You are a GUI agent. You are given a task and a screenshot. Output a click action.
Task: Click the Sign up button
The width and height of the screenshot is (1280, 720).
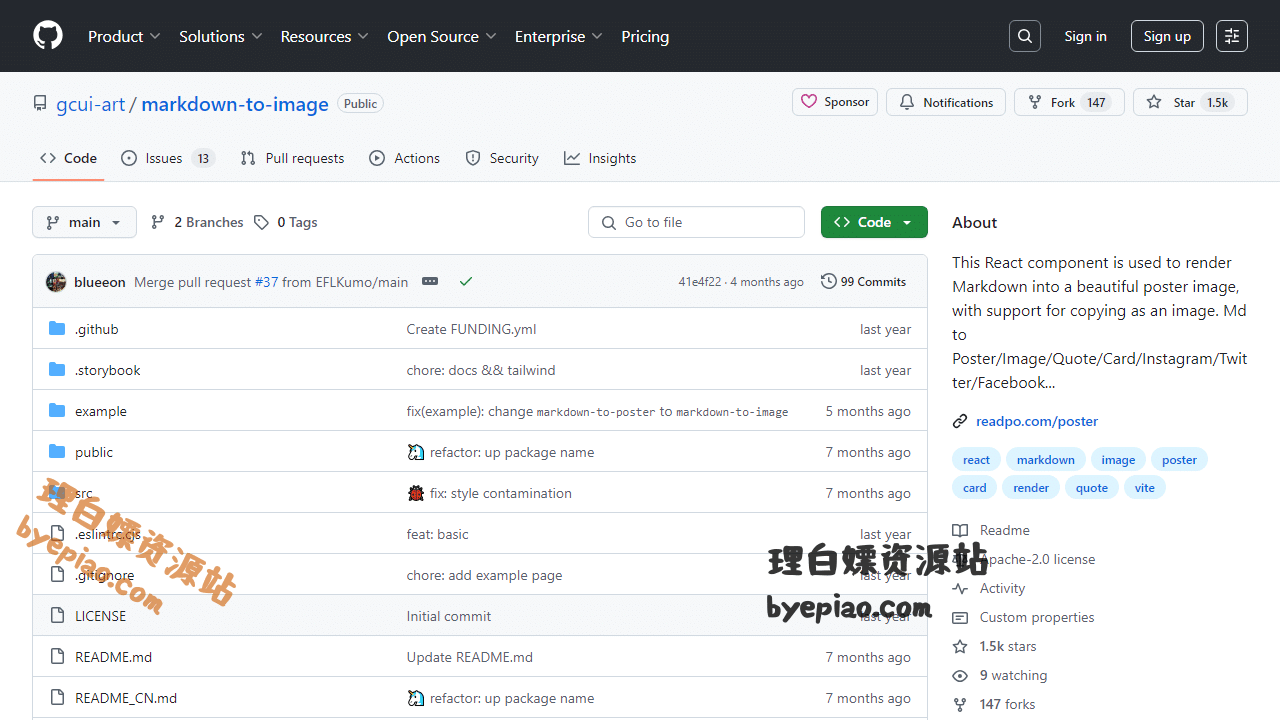[1167, 36]
